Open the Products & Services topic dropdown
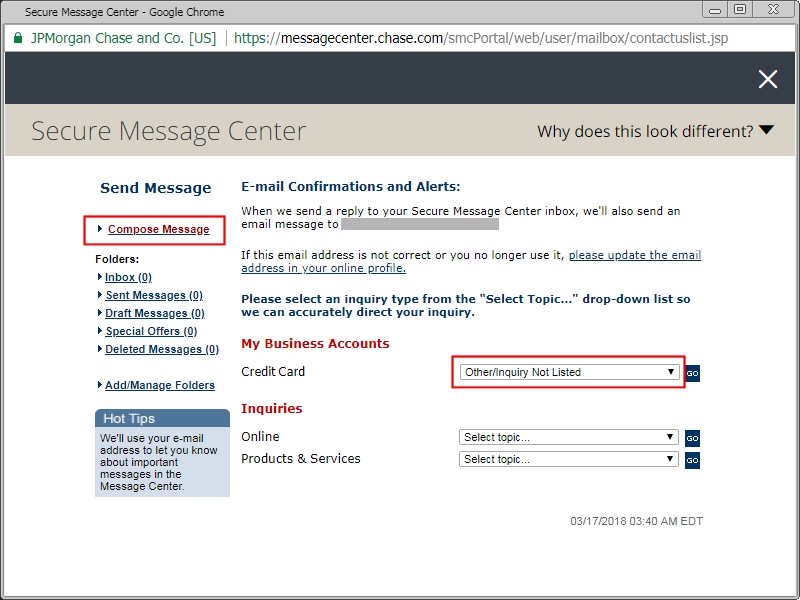800x600 pixels. (568, 459)
